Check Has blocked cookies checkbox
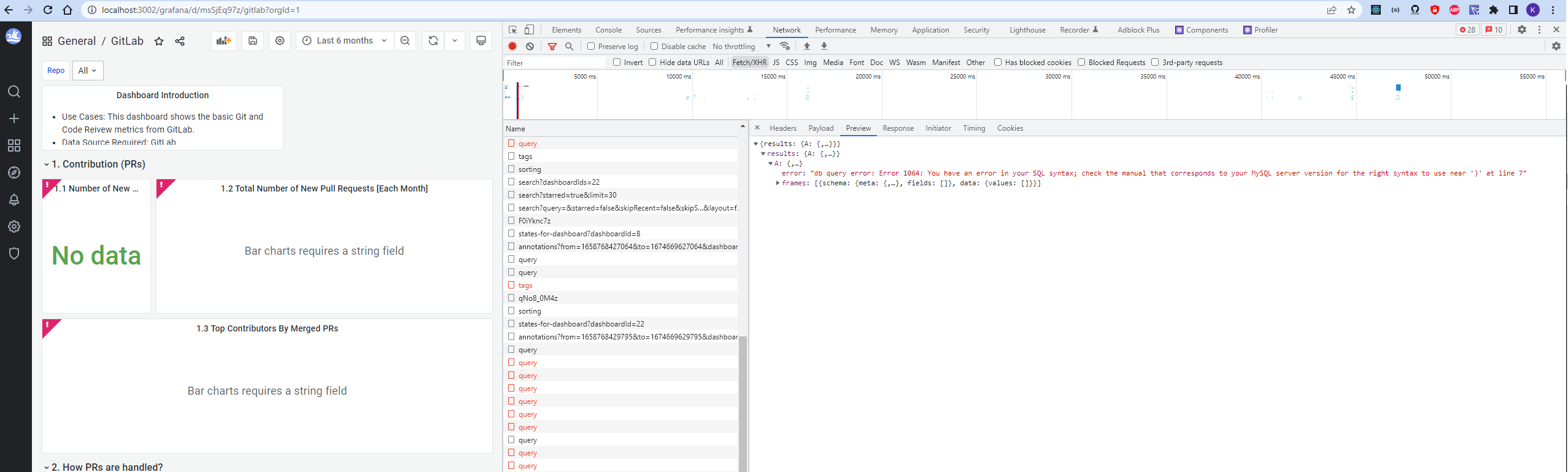Viewport: 1568px width, 472px height. [x=998, y=62]
